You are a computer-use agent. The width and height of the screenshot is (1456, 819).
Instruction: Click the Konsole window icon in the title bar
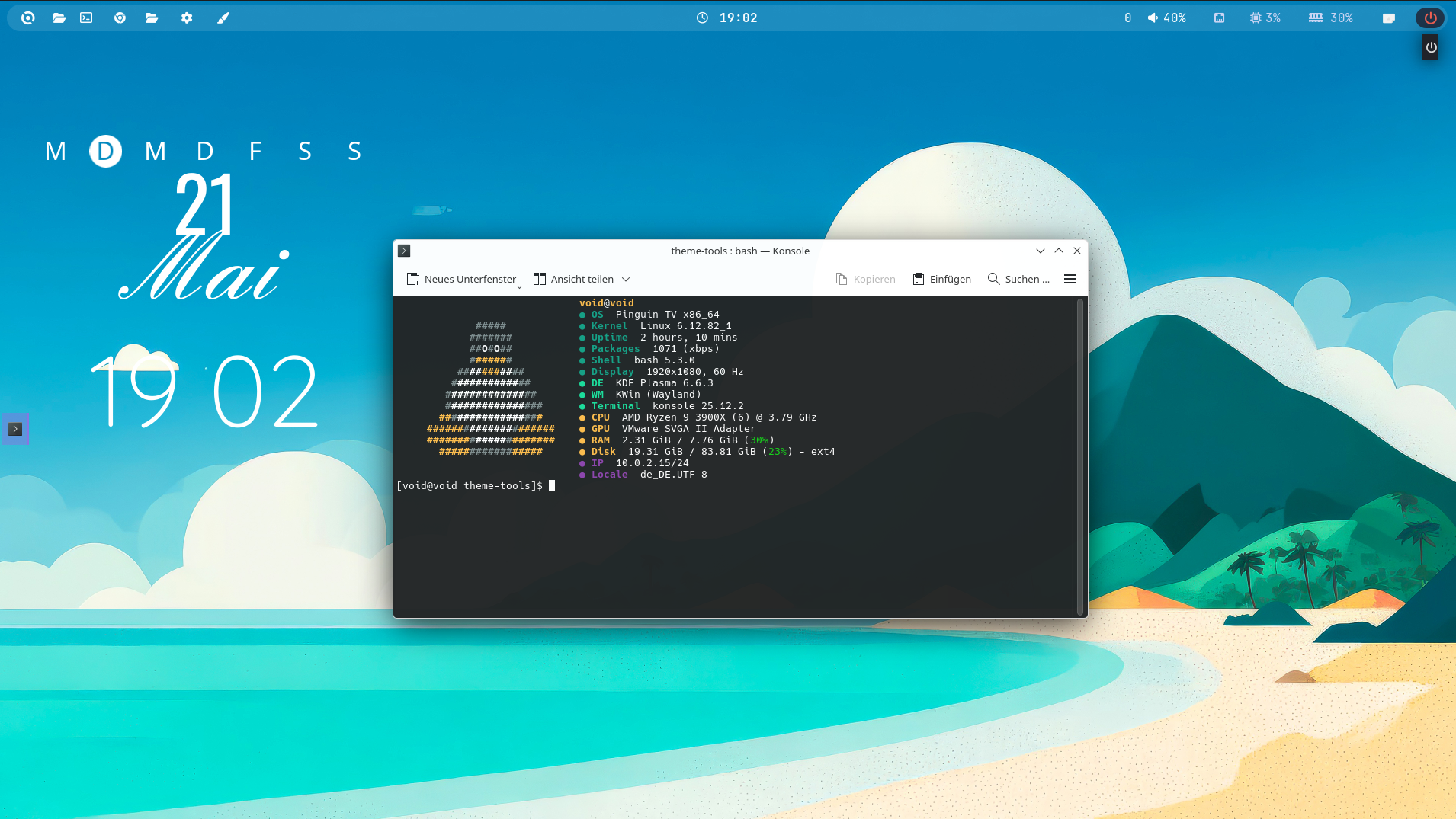click(404, 251)
